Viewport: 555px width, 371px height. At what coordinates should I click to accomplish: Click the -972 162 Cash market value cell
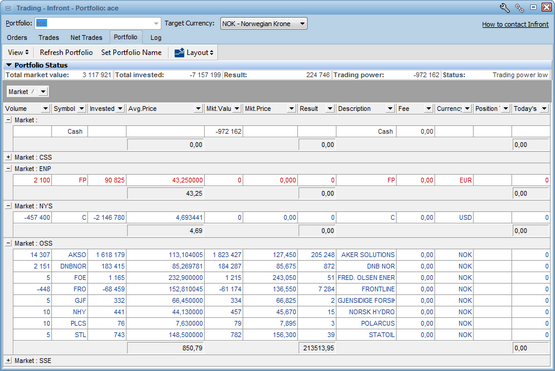224,131
